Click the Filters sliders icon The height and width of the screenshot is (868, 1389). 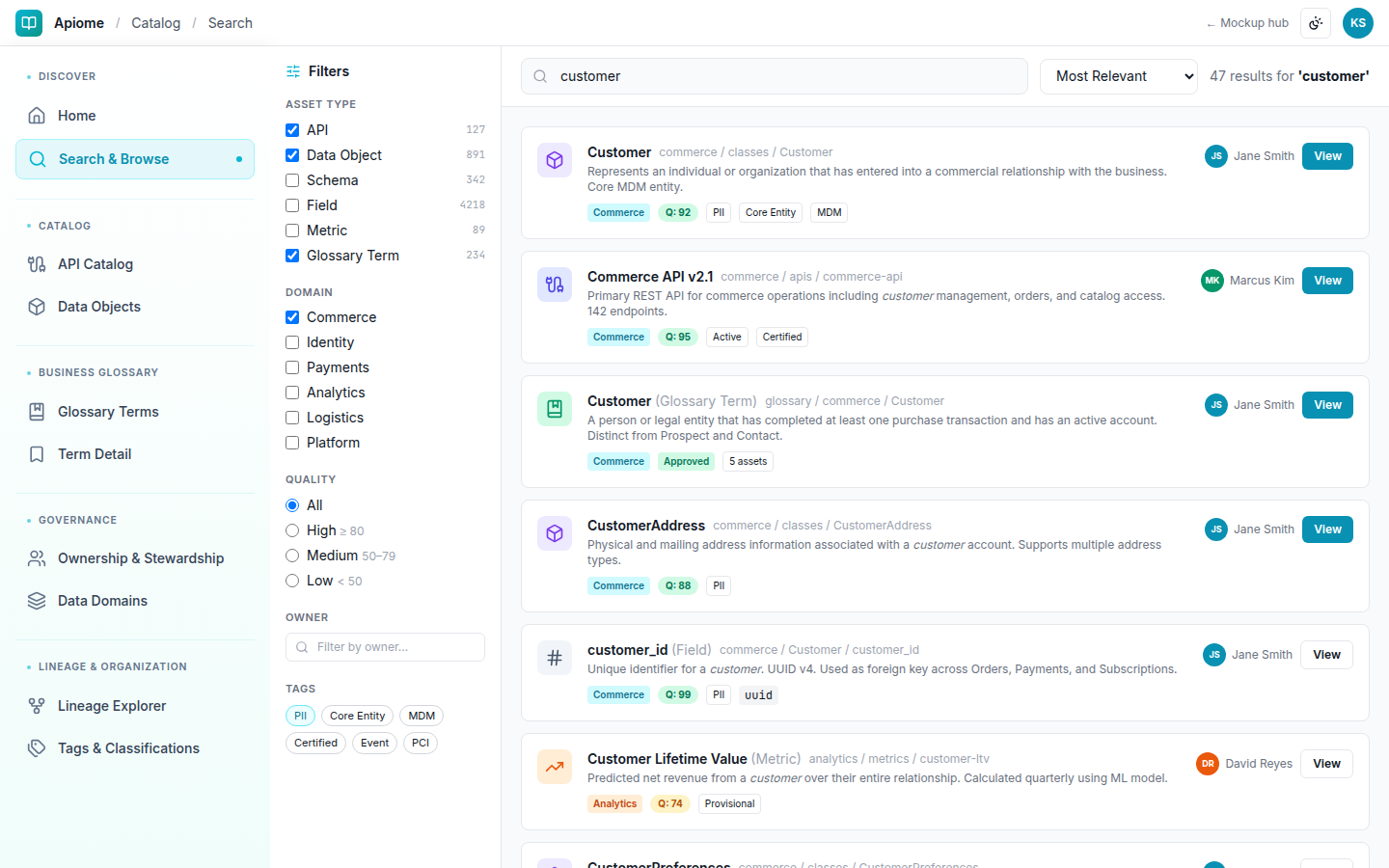click(293, 71)
